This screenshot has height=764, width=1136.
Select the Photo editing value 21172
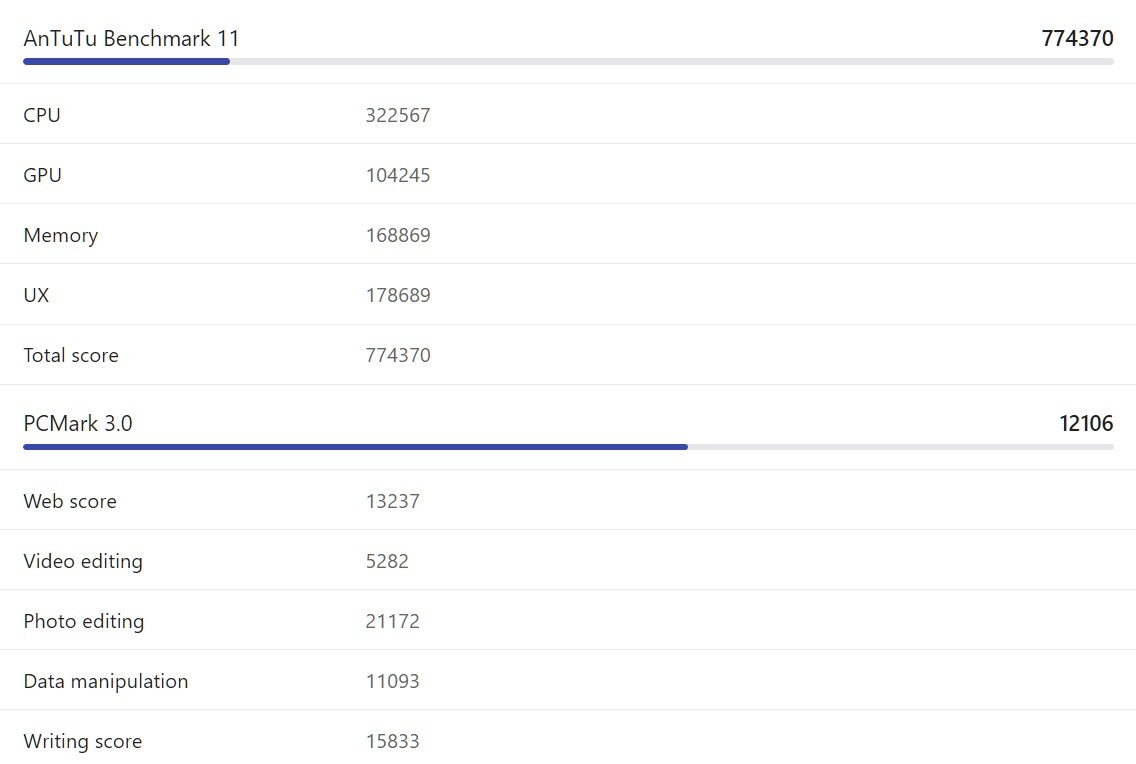tap(393, 621)
